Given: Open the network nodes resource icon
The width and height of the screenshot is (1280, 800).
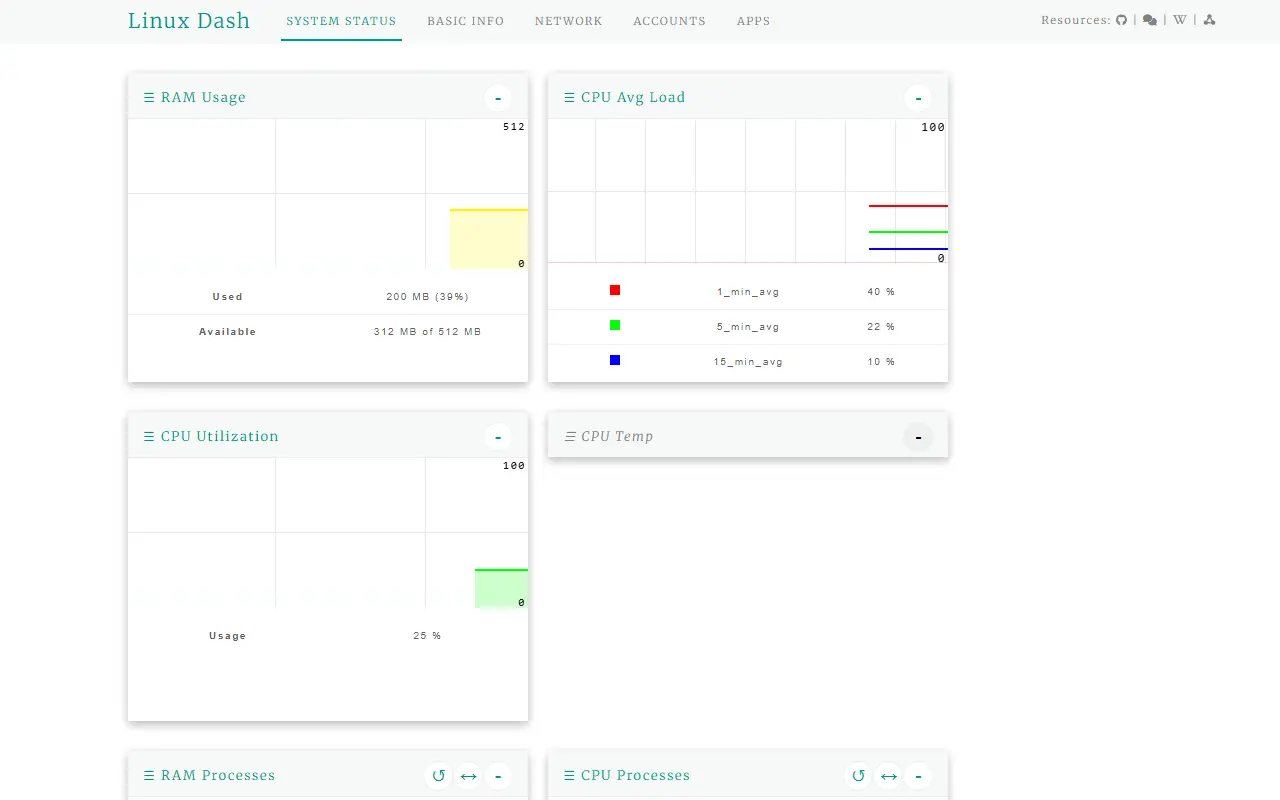Looking at the screenshot, I should click(1209, 20).
